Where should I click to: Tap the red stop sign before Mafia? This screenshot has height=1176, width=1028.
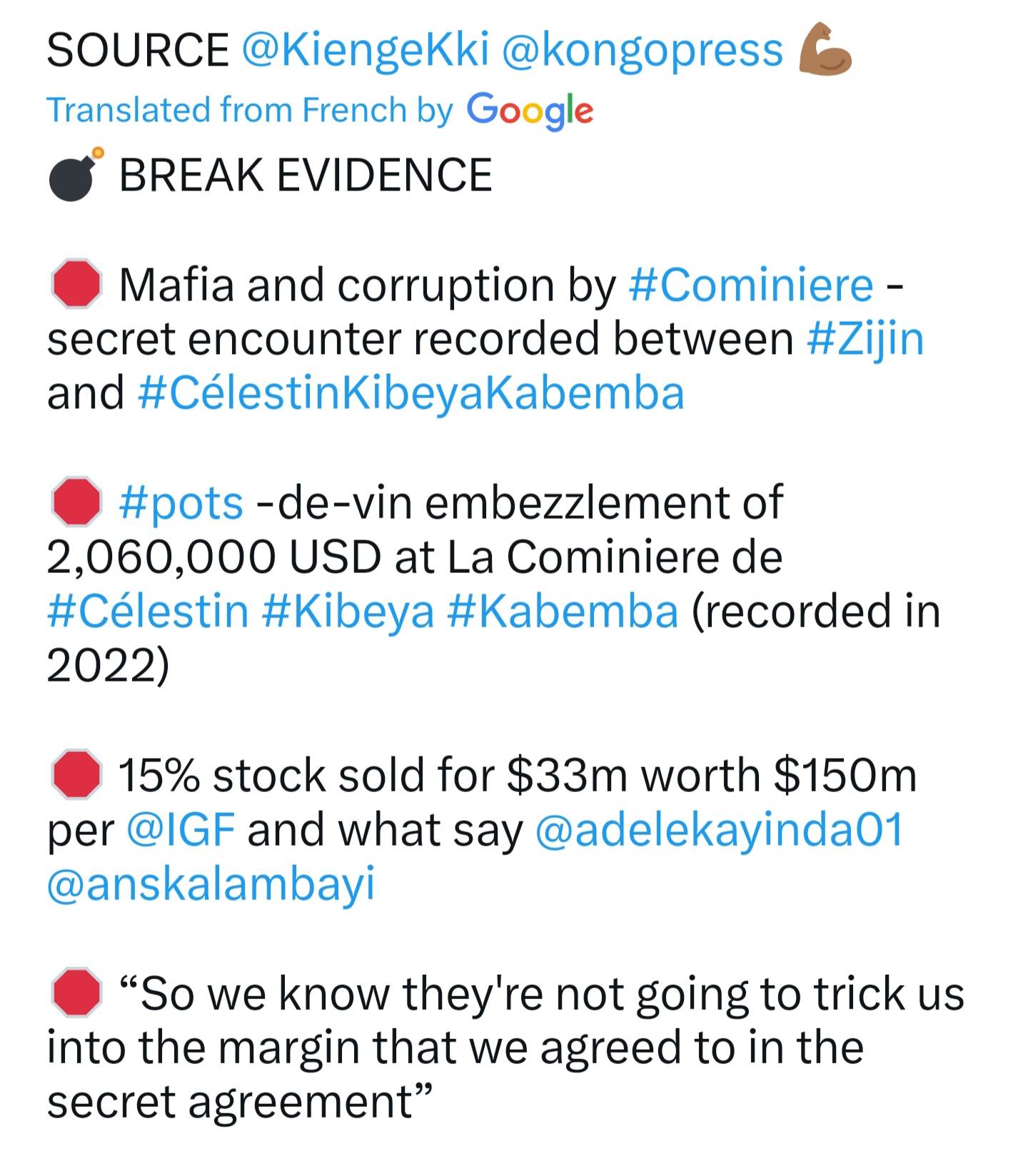76,284
